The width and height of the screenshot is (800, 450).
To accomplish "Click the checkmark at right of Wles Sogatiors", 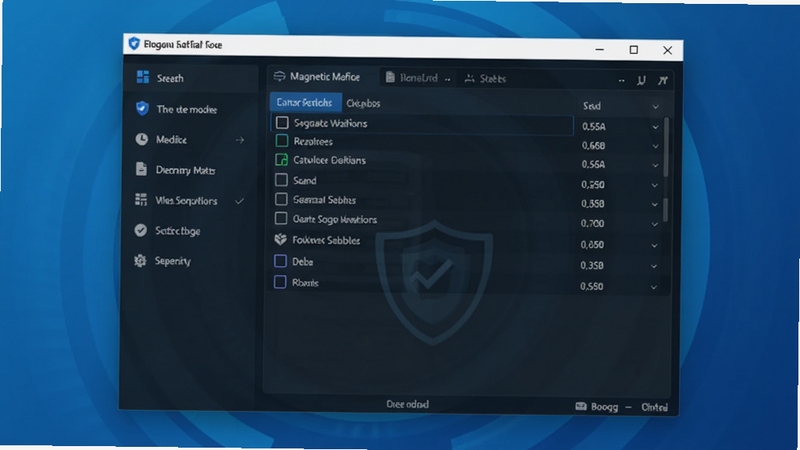I will coord(239,201).
